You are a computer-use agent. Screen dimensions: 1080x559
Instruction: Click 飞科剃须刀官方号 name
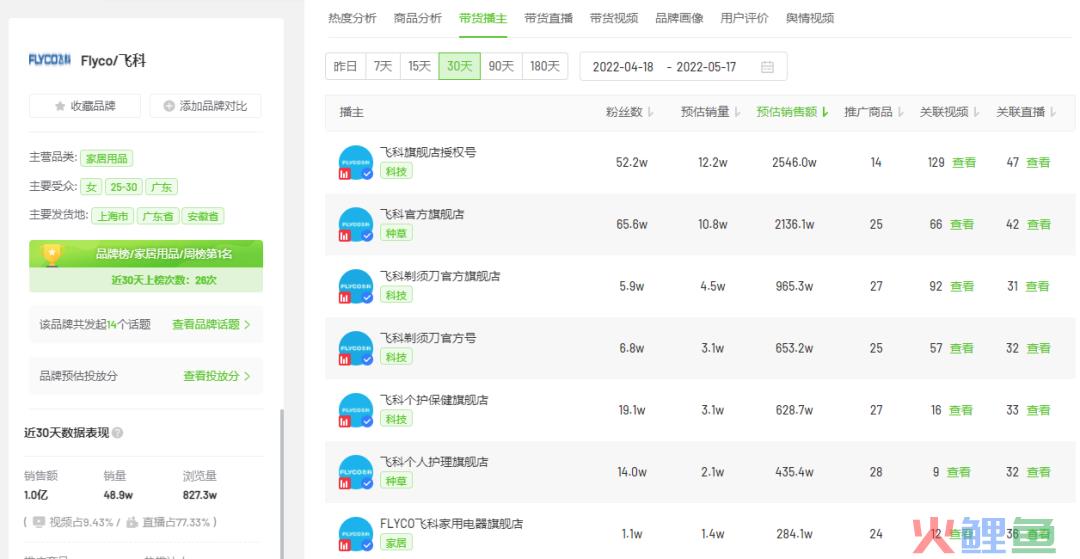(428, 338)
